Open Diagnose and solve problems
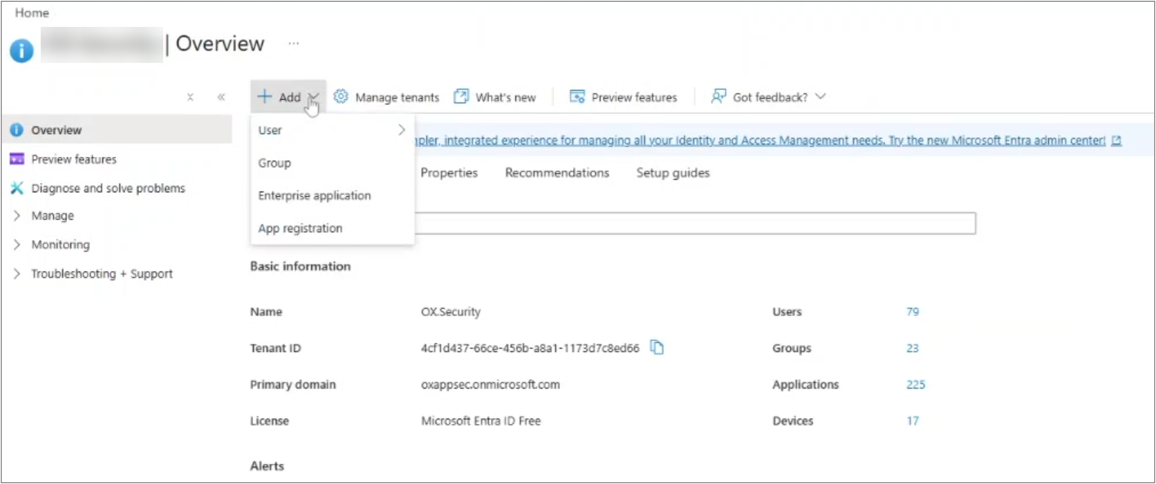1156x484 pixels. (107, 188)
